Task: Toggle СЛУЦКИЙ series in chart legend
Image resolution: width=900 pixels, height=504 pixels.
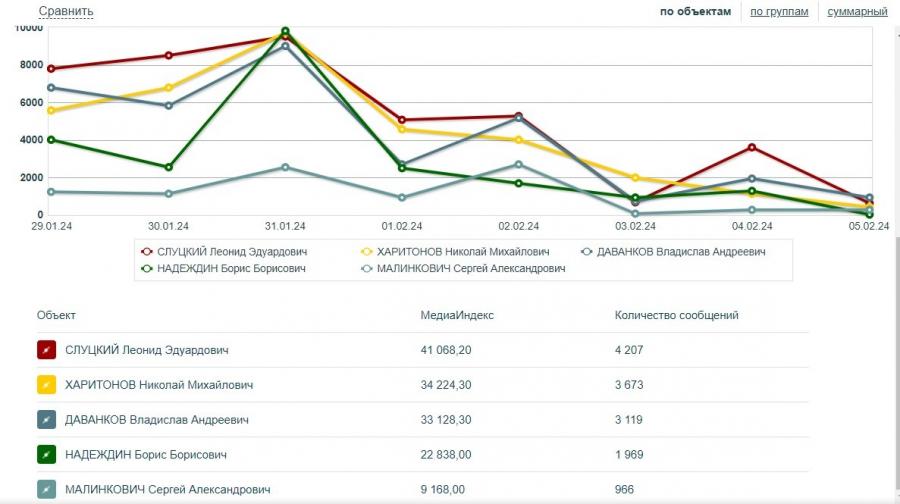Action: pyautogui.click(x=226, y=252)
